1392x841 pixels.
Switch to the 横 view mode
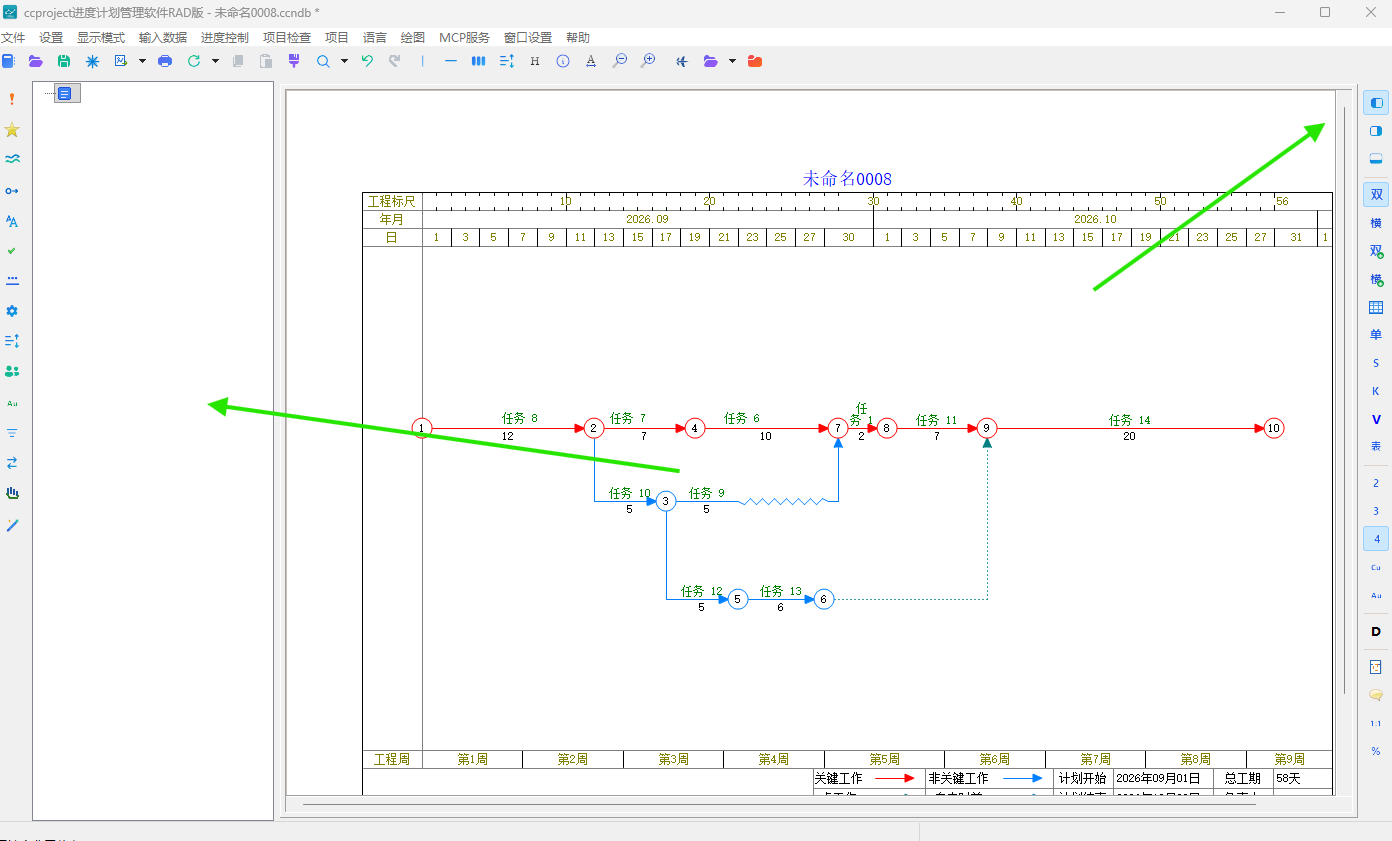pyautogui.click(x=1376, y=223)
